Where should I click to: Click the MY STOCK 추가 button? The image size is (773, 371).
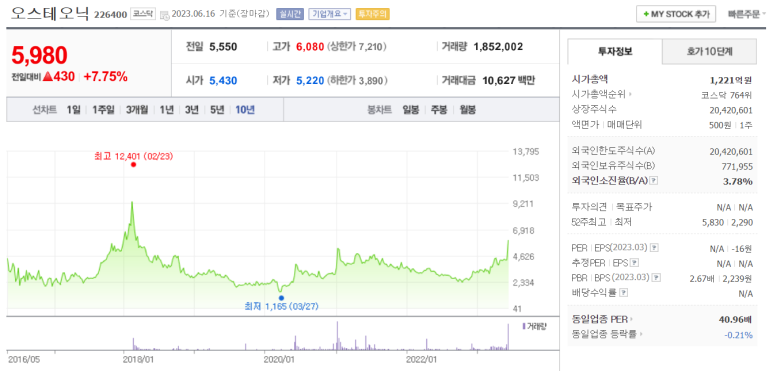pyautogui.click(x=676, y=14)
